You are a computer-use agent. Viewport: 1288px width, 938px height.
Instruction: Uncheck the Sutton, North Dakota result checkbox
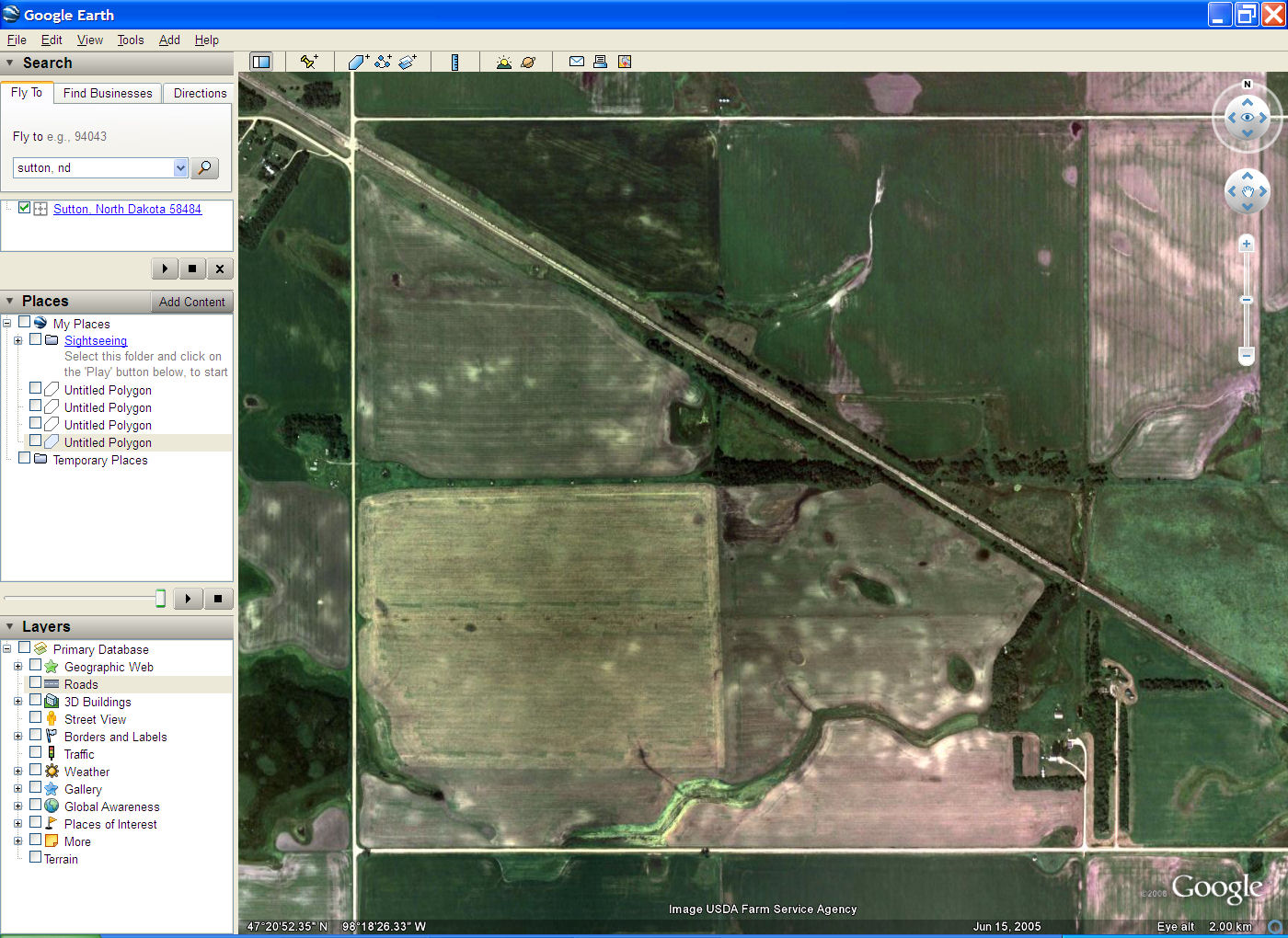(x=25, y=208)
